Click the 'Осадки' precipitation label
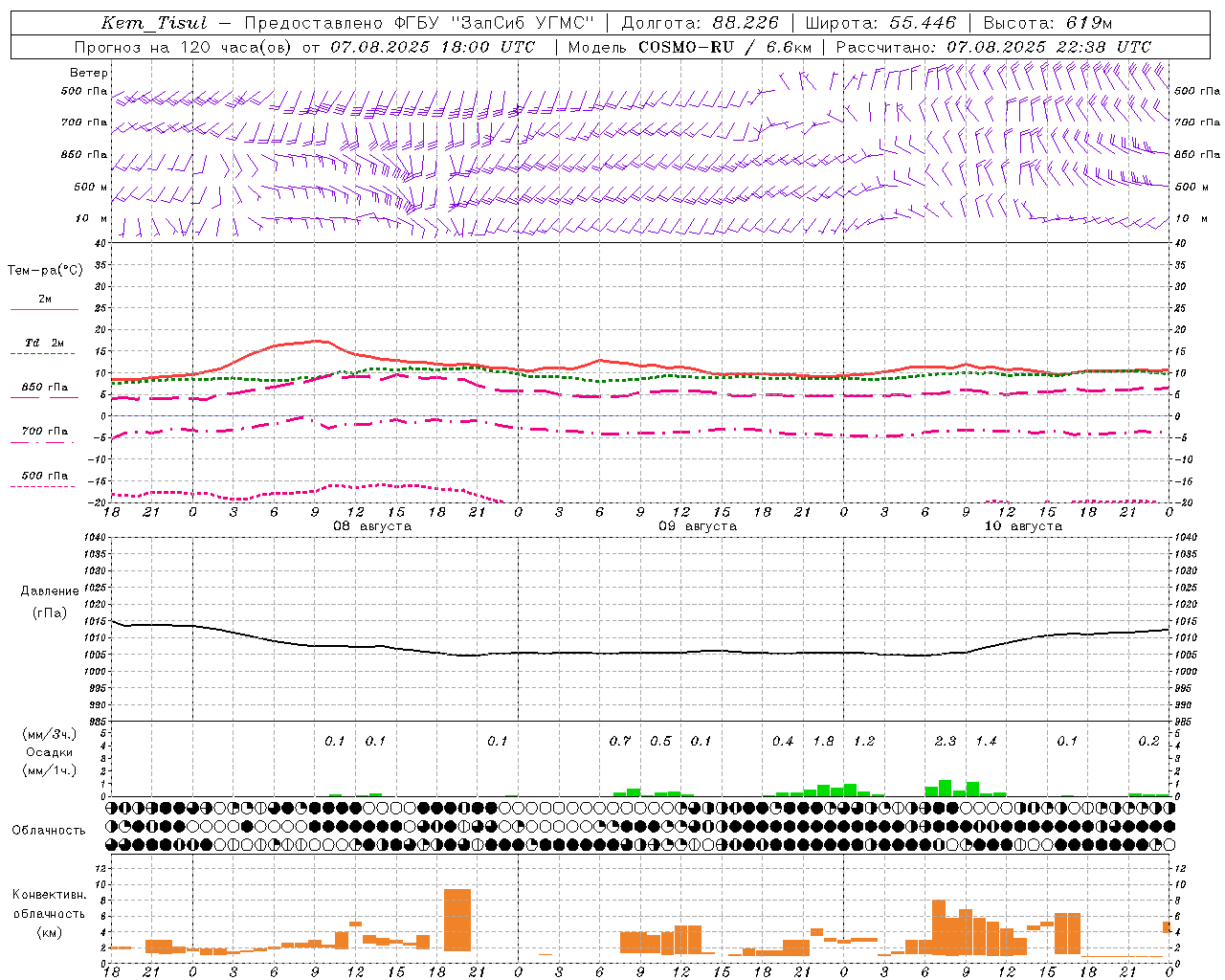This screenshot has height=980, width=1225. pos(50,752)
